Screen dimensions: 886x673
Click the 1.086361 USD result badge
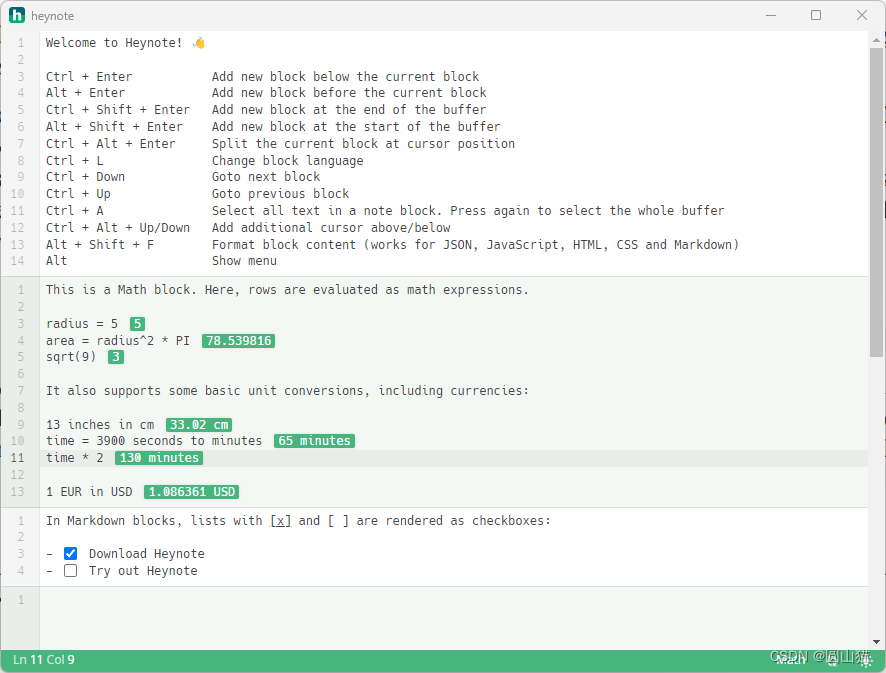pos(192,492)
